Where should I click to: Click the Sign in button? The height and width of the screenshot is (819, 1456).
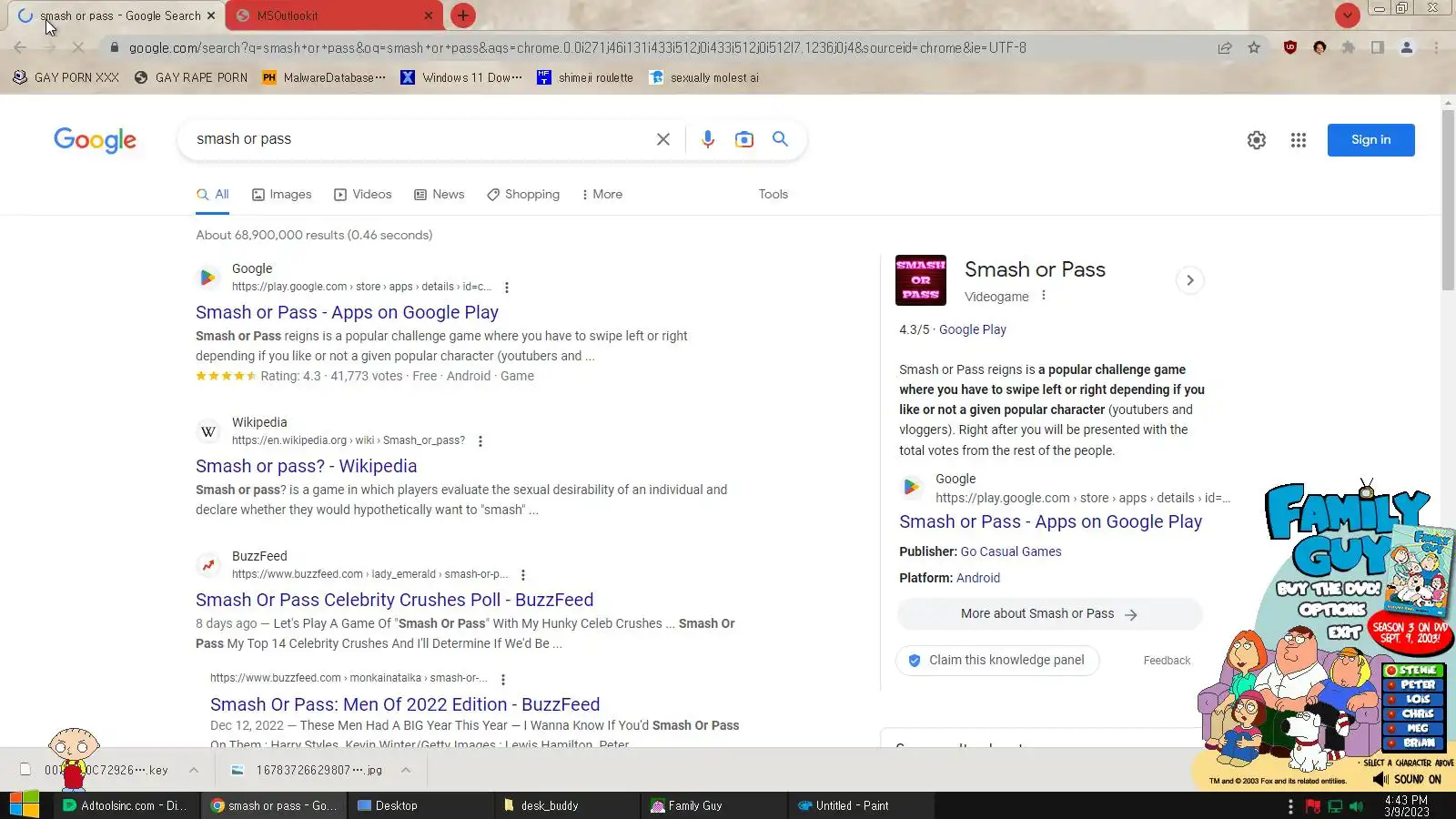tap(1370, 140)
